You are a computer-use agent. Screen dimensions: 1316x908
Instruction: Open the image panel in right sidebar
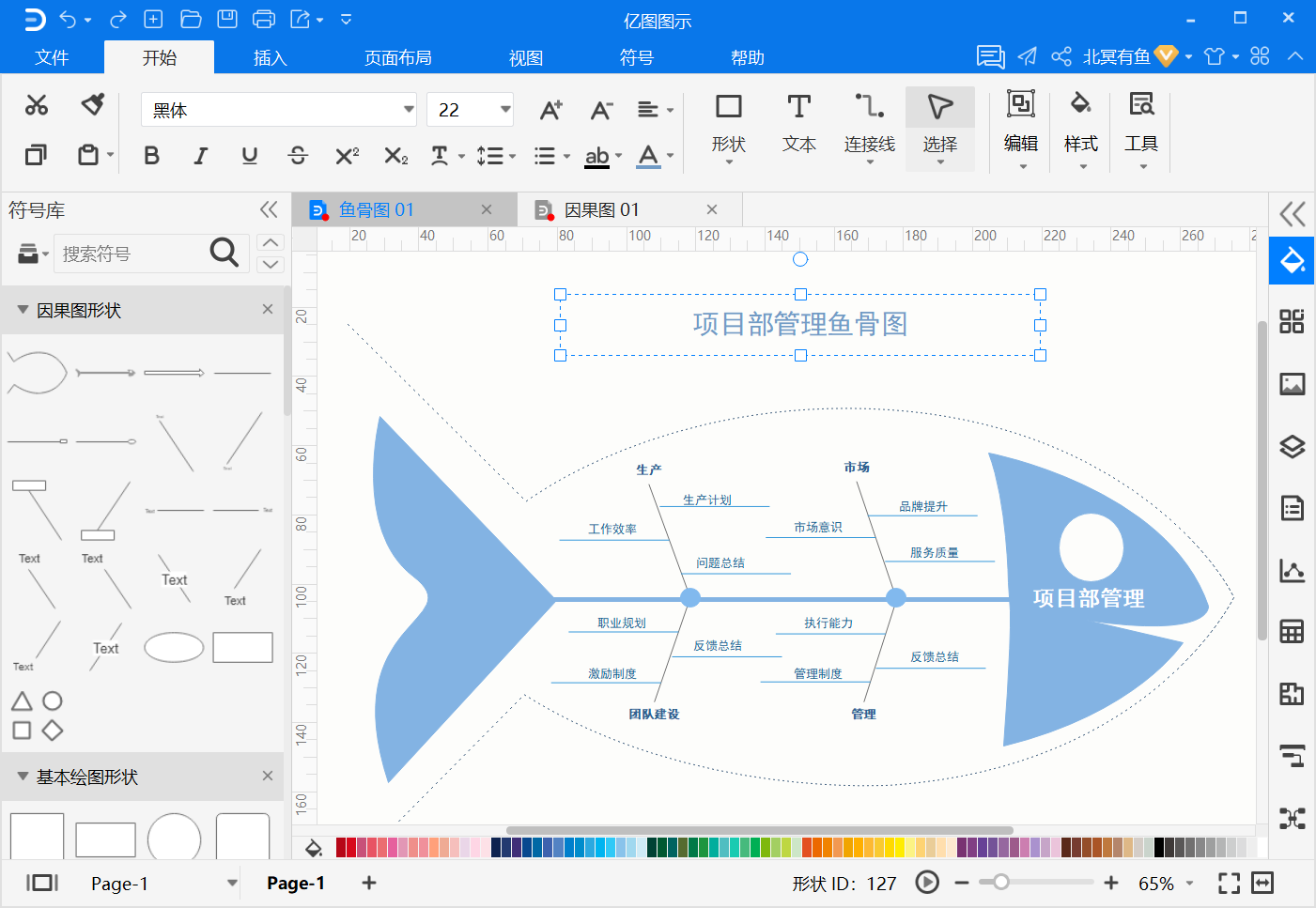tap(1293, 384)
